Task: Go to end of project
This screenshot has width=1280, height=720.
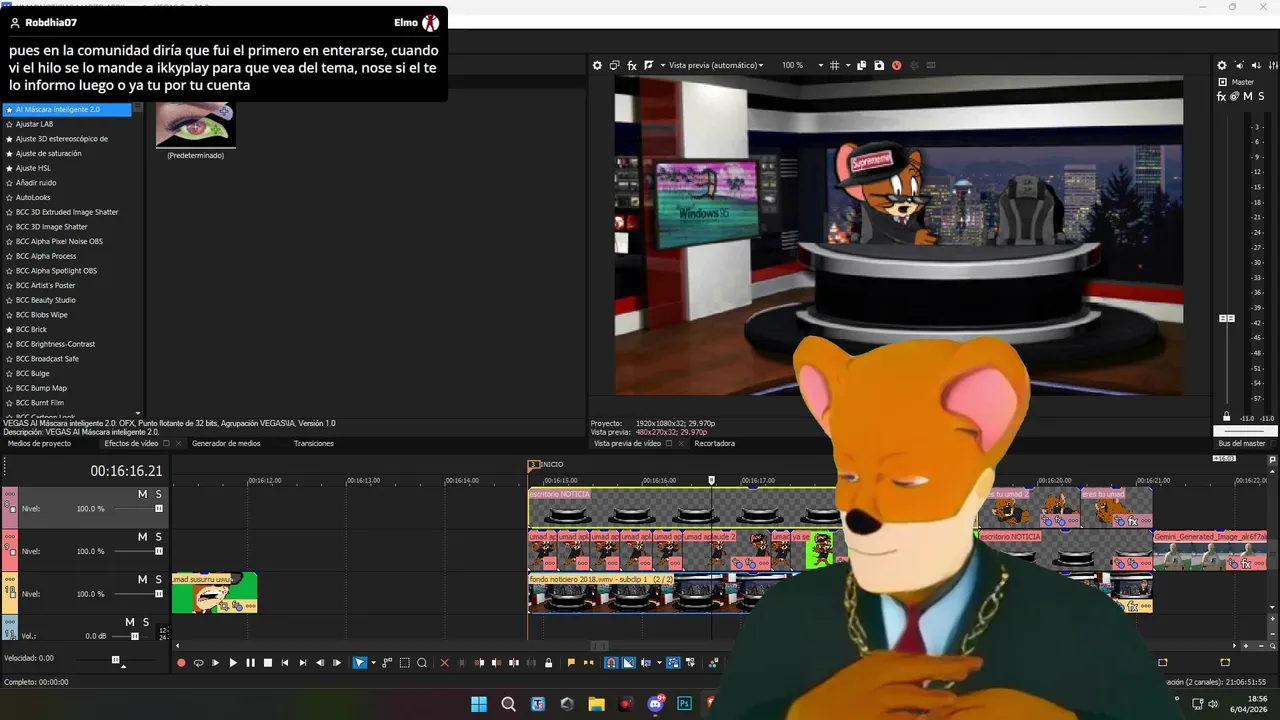Action: tap(303, 663)
